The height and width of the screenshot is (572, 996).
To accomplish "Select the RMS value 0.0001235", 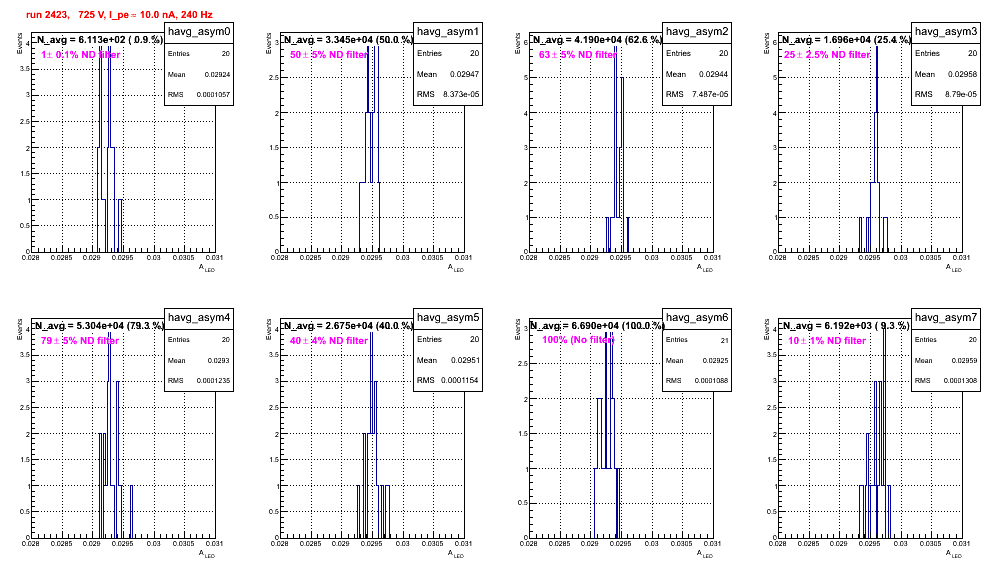I will [x=213, y=381].
